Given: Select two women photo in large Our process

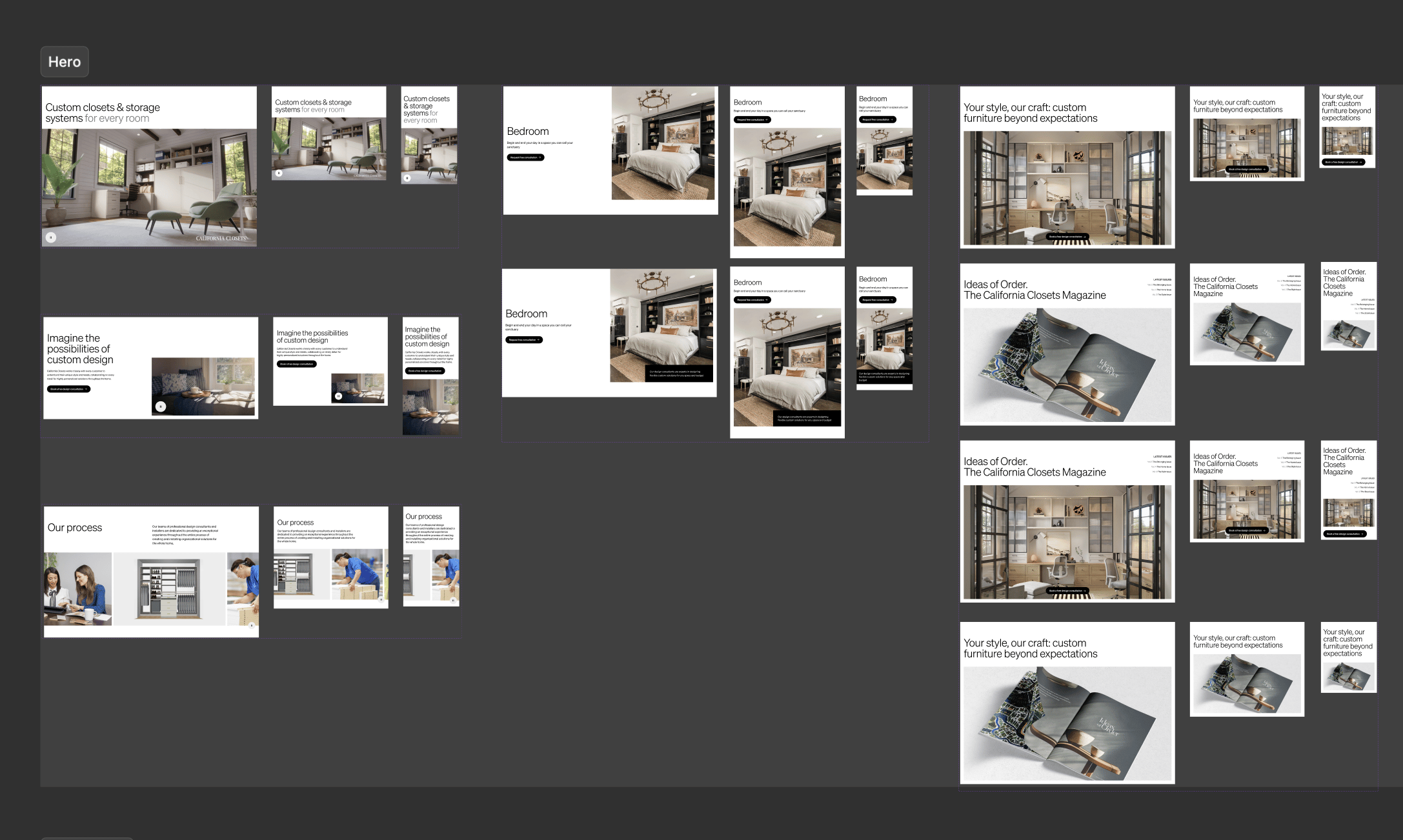Looking at the screenshot, I should coord(77,589).
